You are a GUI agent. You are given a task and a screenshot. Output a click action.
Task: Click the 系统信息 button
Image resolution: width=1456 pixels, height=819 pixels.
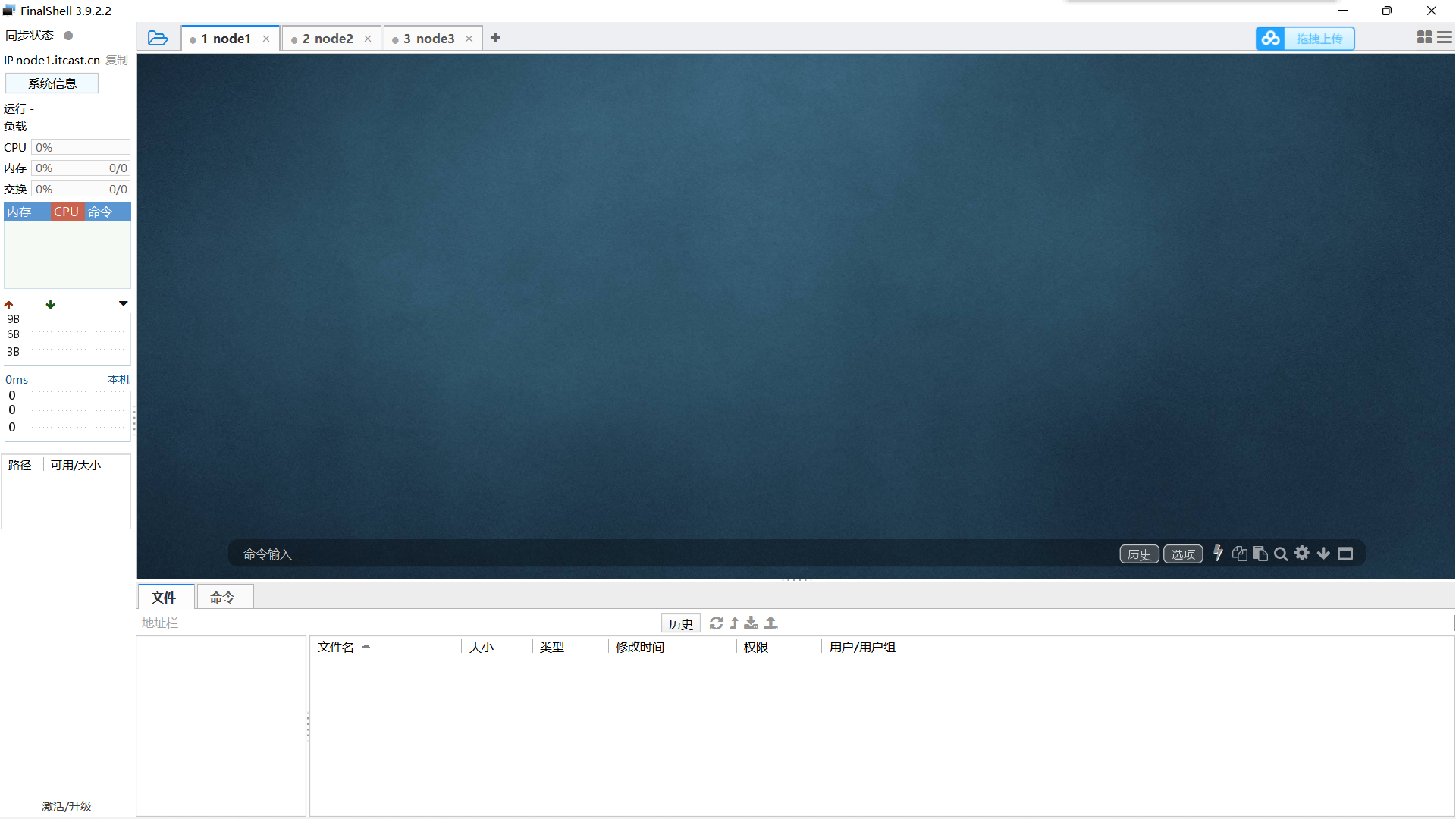coord(52,83)
